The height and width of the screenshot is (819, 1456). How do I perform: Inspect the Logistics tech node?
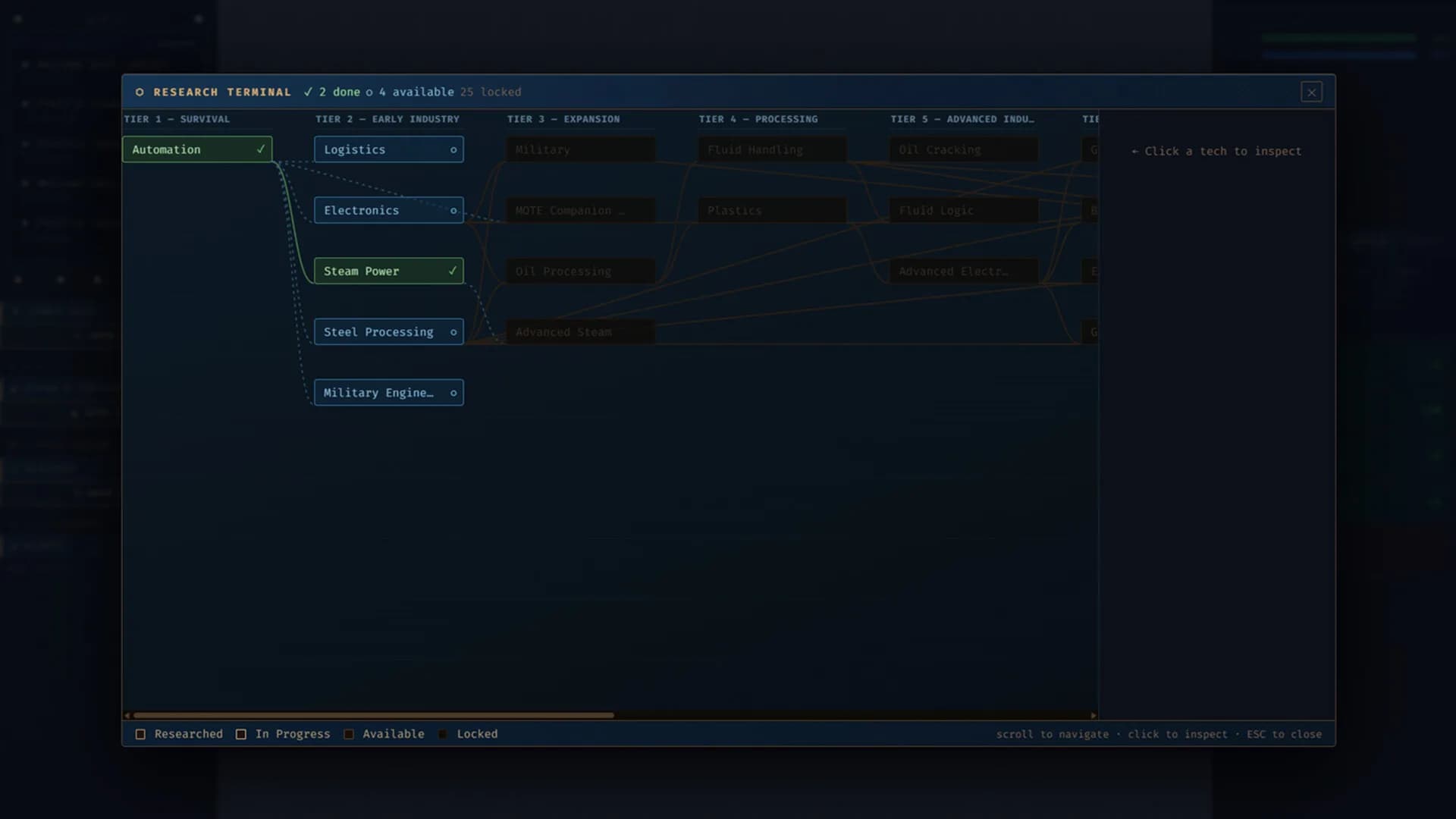pos(388,149)
